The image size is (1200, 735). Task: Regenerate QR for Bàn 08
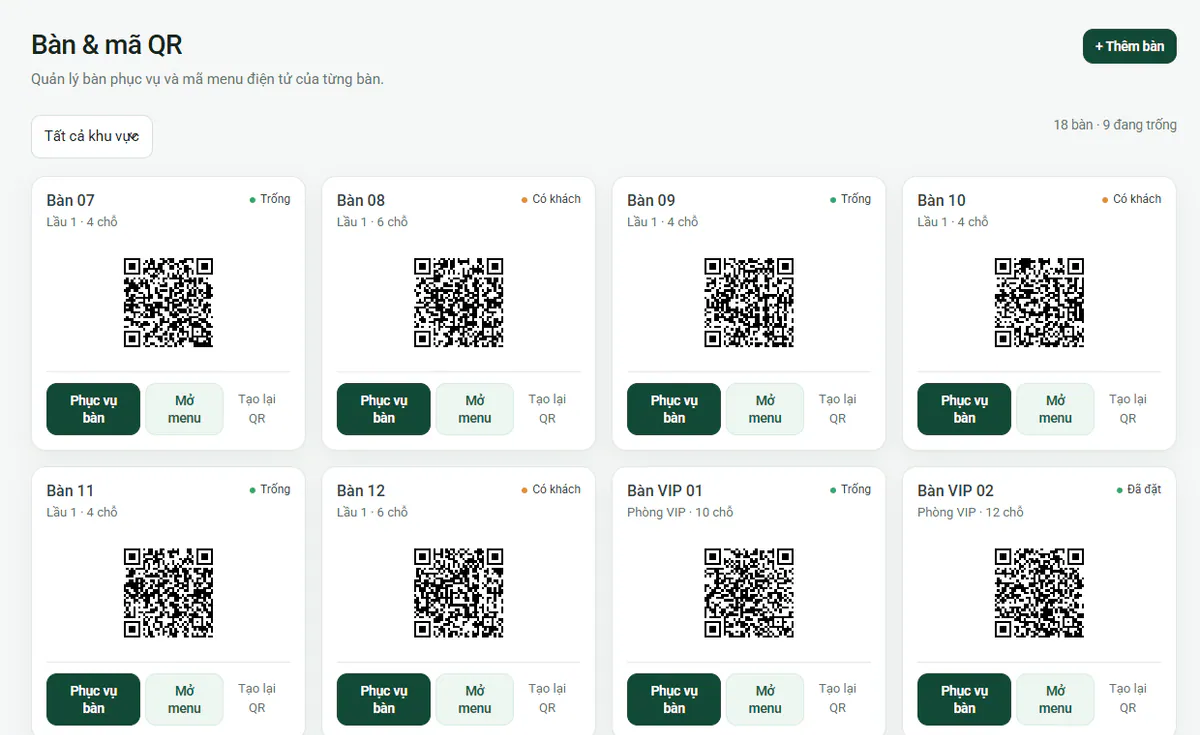[547, 409]
